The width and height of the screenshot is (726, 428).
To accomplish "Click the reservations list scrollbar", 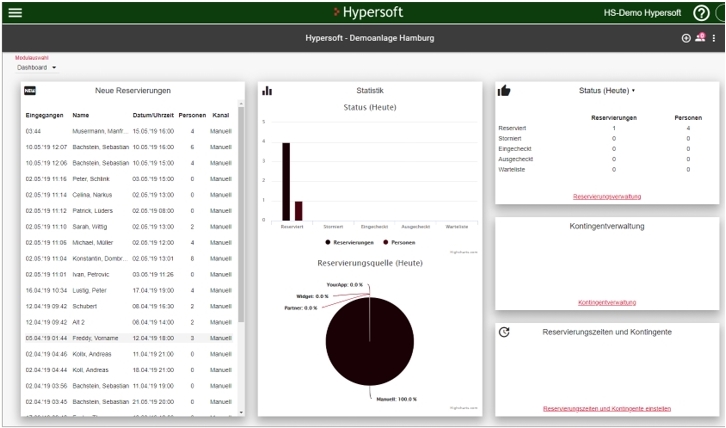I will (241, 215).
